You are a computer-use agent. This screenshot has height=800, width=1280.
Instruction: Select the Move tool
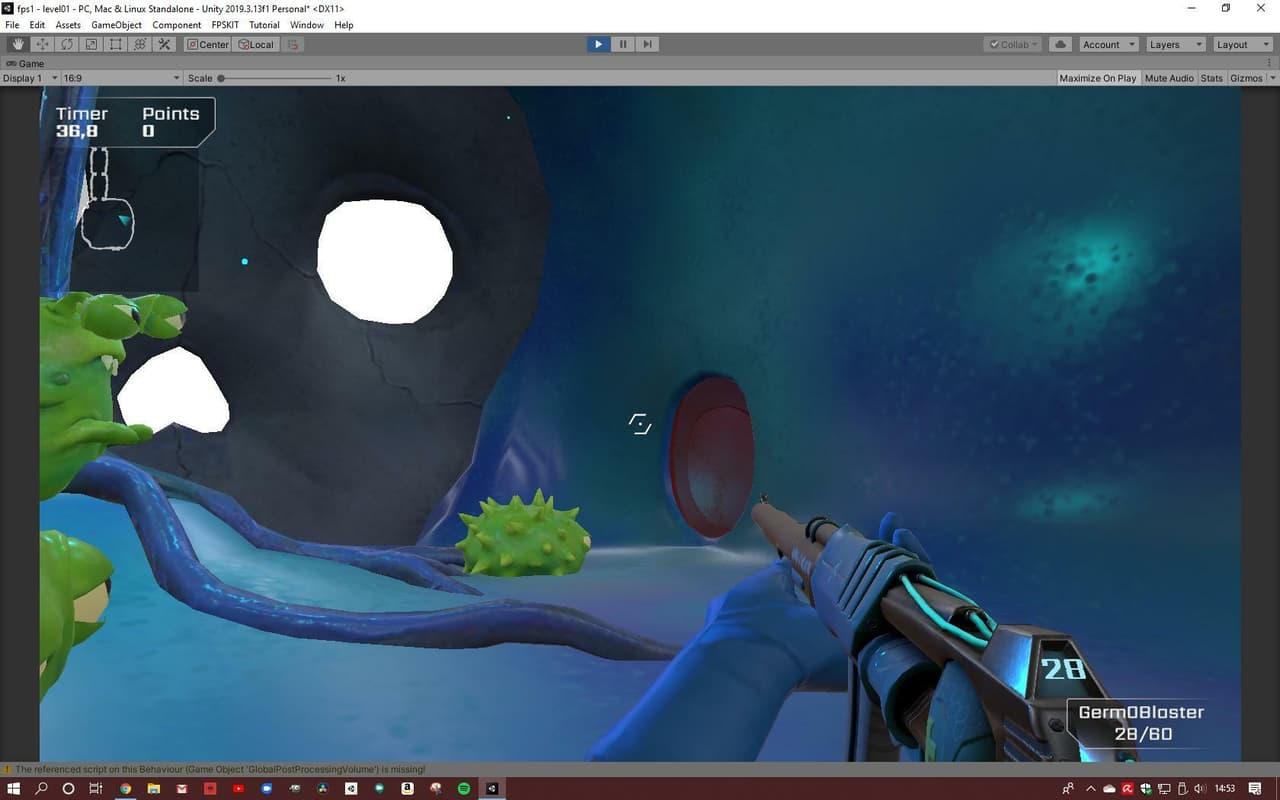43,44
